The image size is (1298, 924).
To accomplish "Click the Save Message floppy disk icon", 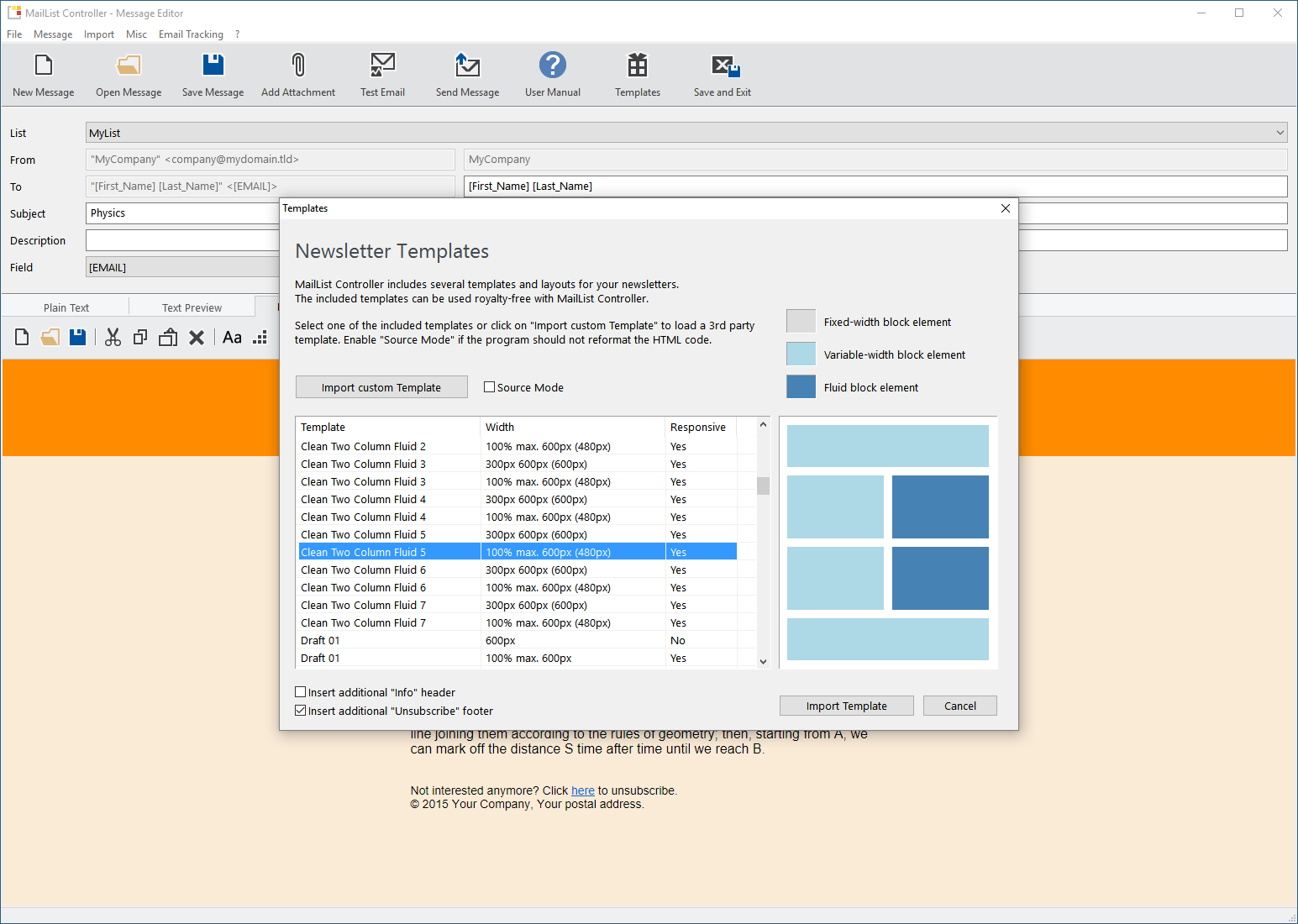I will click(x=213, y=66).
